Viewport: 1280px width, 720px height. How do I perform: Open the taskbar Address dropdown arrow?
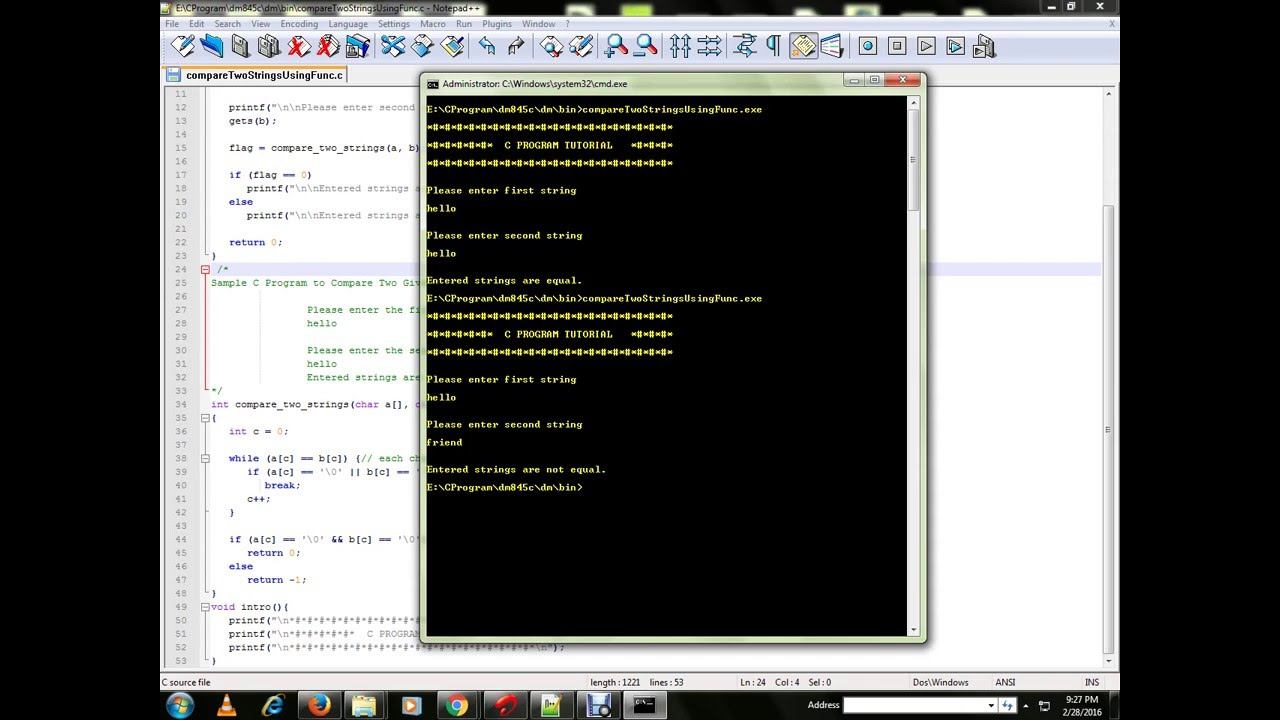992,705
